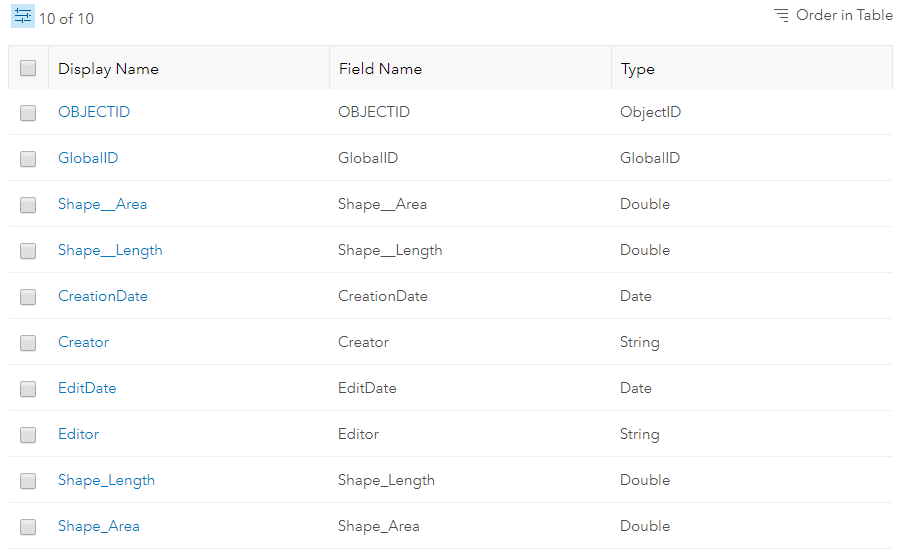The height and width of the screenshot is (557, 903).
Task: Enable the CreationDate row checkbox
Action: coord(28,297)
